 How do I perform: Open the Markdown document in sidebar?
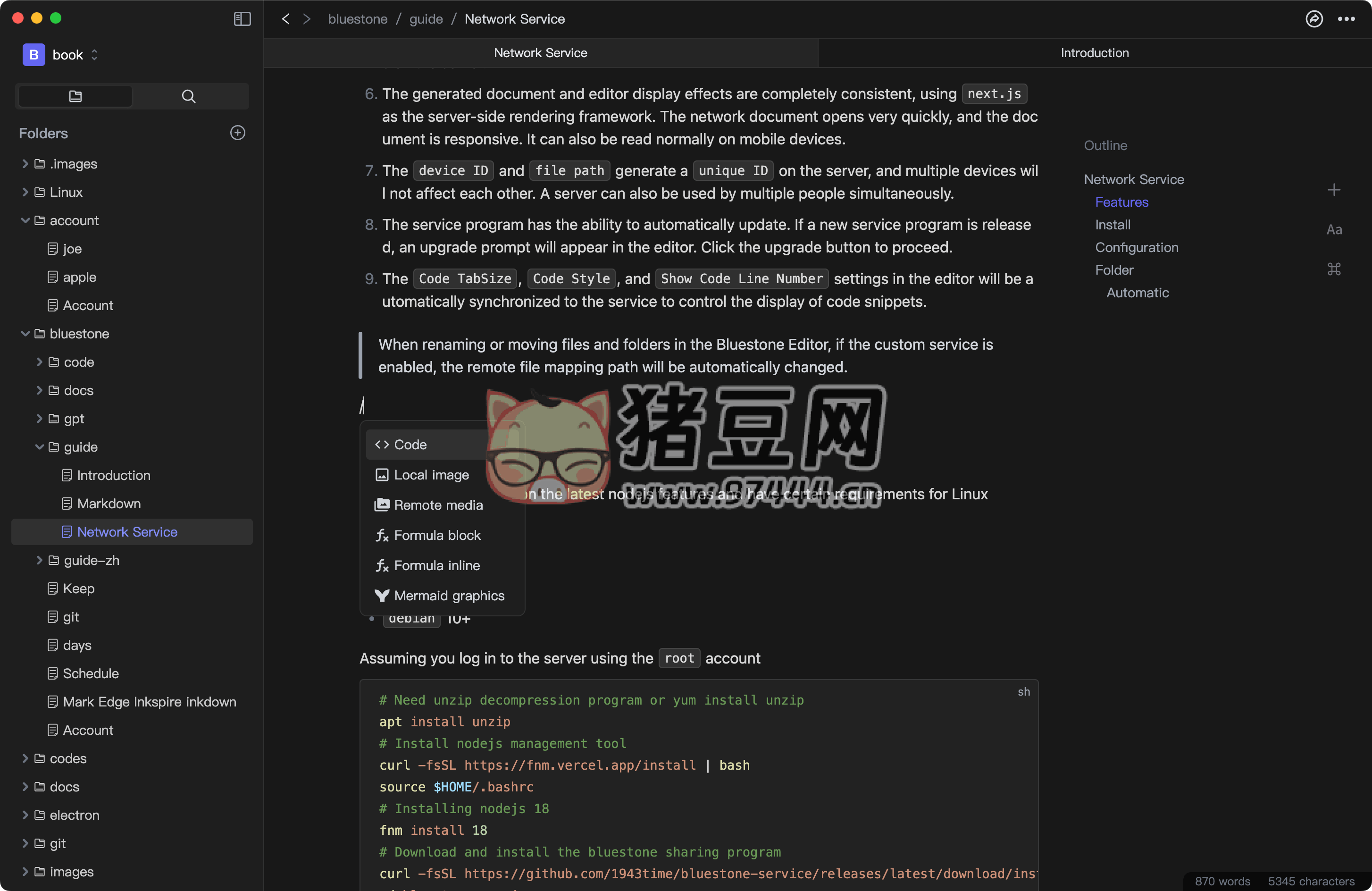[109, 504]
